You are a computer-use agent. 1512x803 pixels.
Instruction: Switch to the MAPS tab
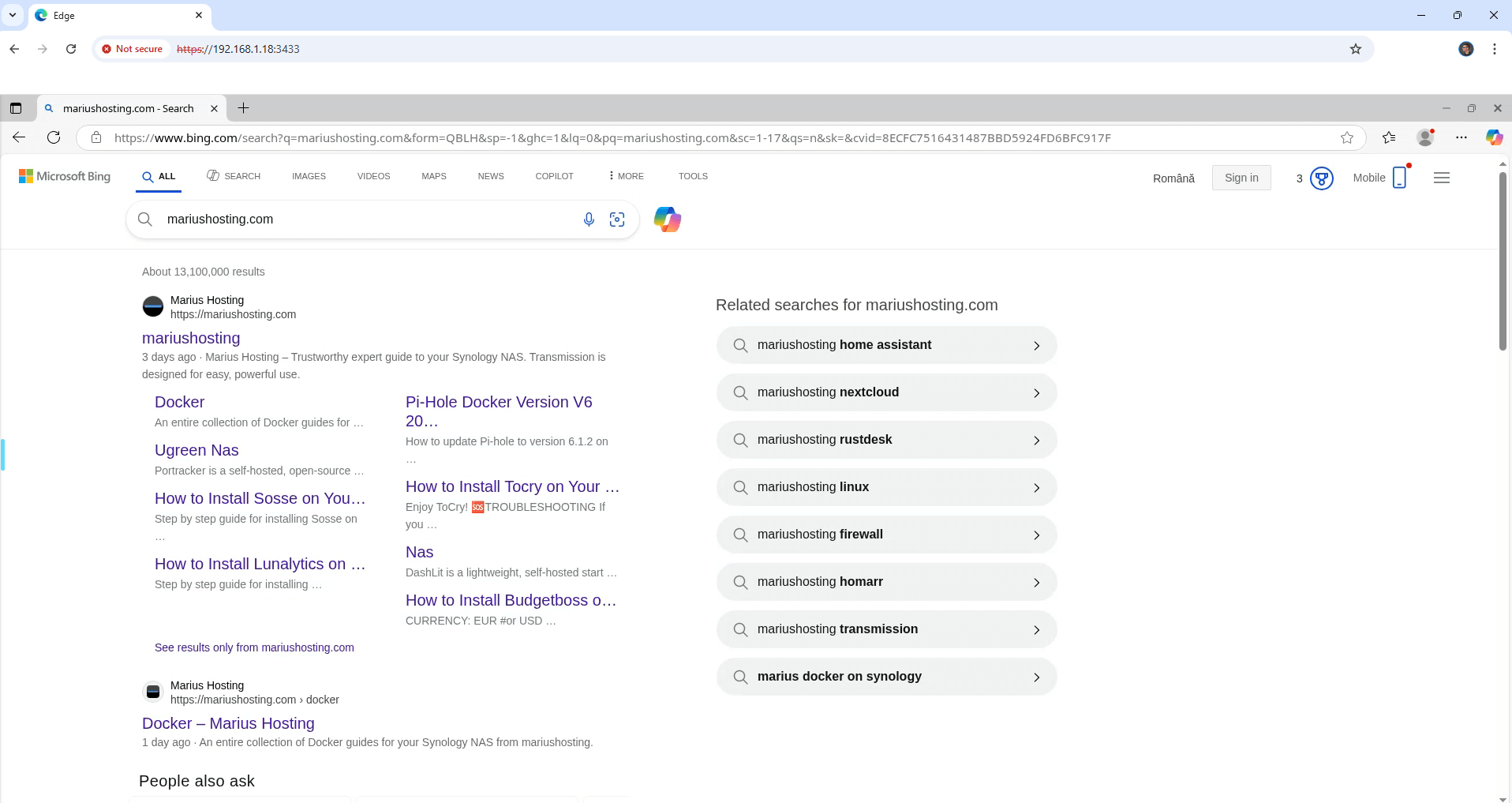coord(434,176)
